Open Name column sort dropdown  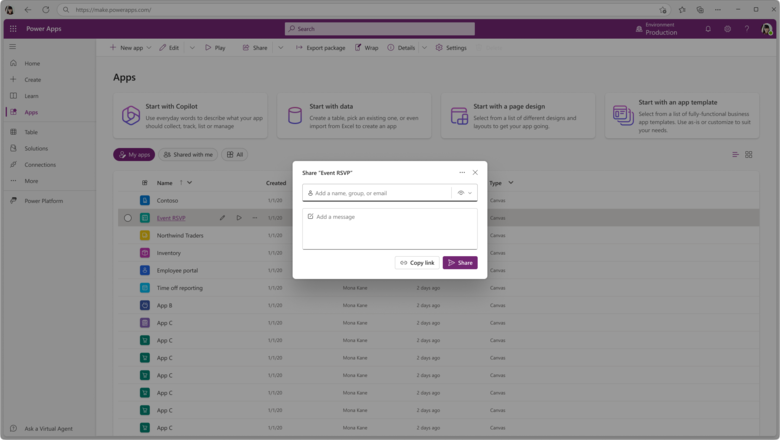[190, 183]
